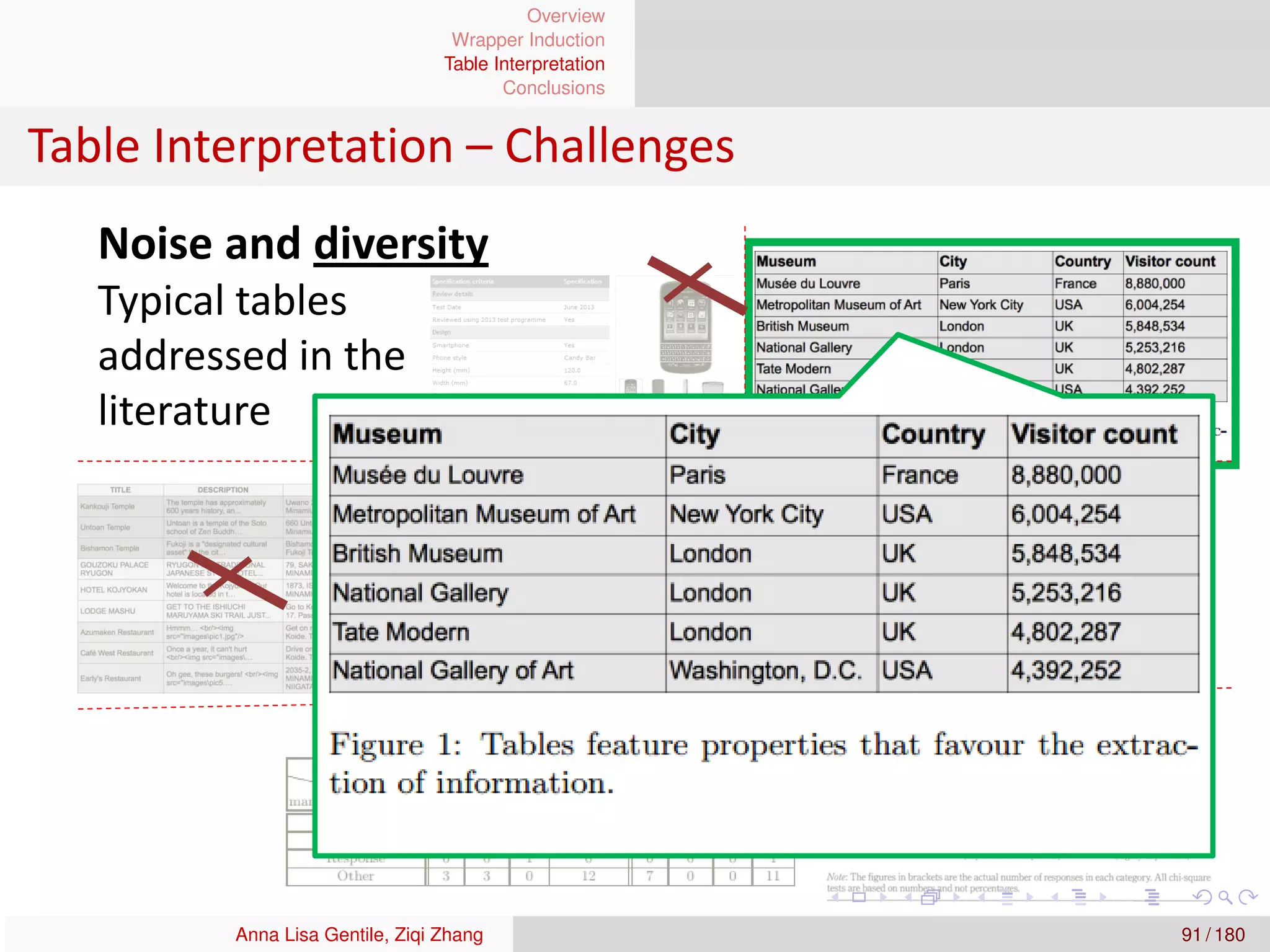Click the section lines navigation icon
Image resolution: width=1270 pixels, height=952 pixels.
(1079, 897)
